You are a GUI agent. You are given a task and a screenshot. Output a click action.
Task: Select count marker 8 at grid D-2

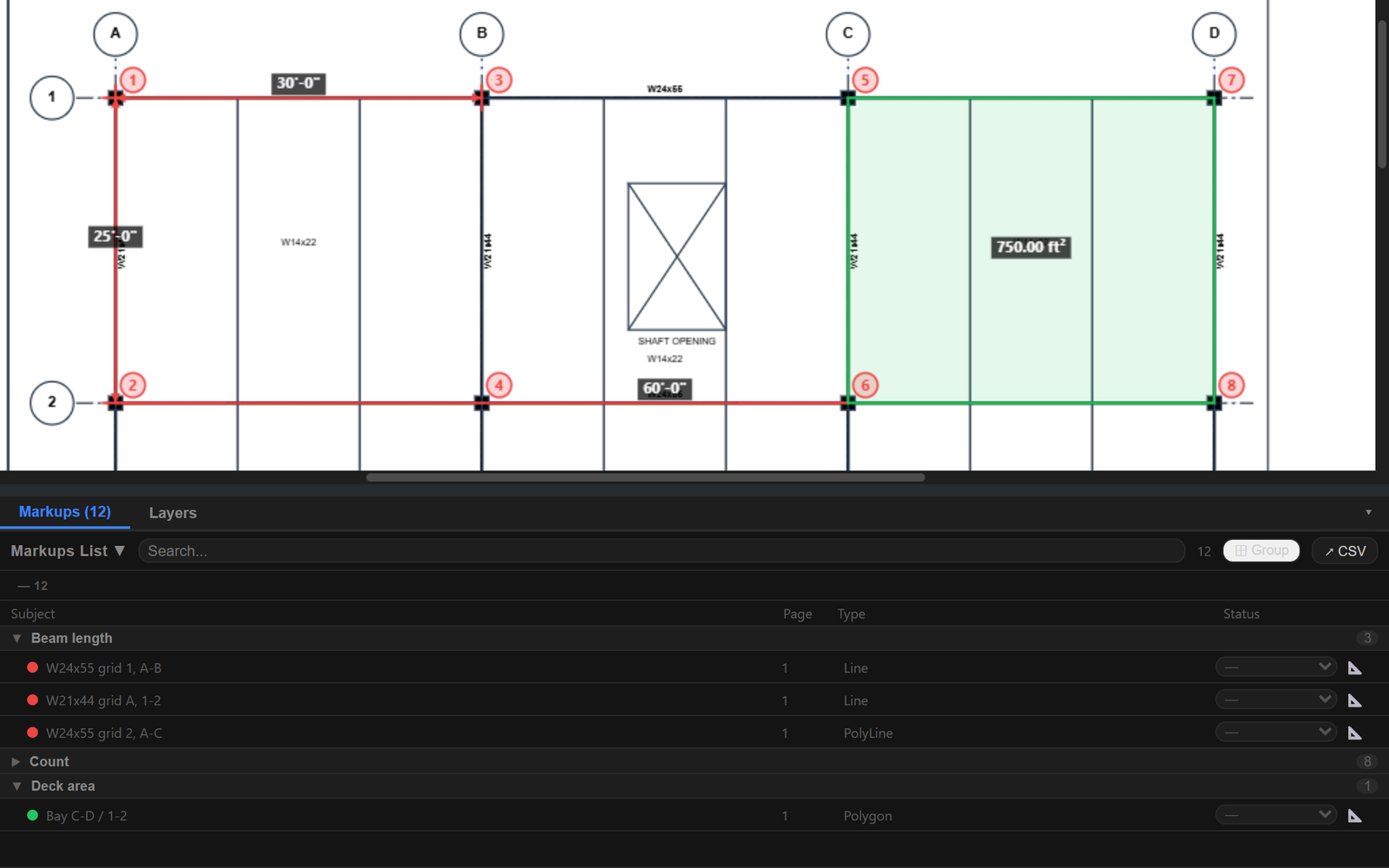click(1232, 385)
